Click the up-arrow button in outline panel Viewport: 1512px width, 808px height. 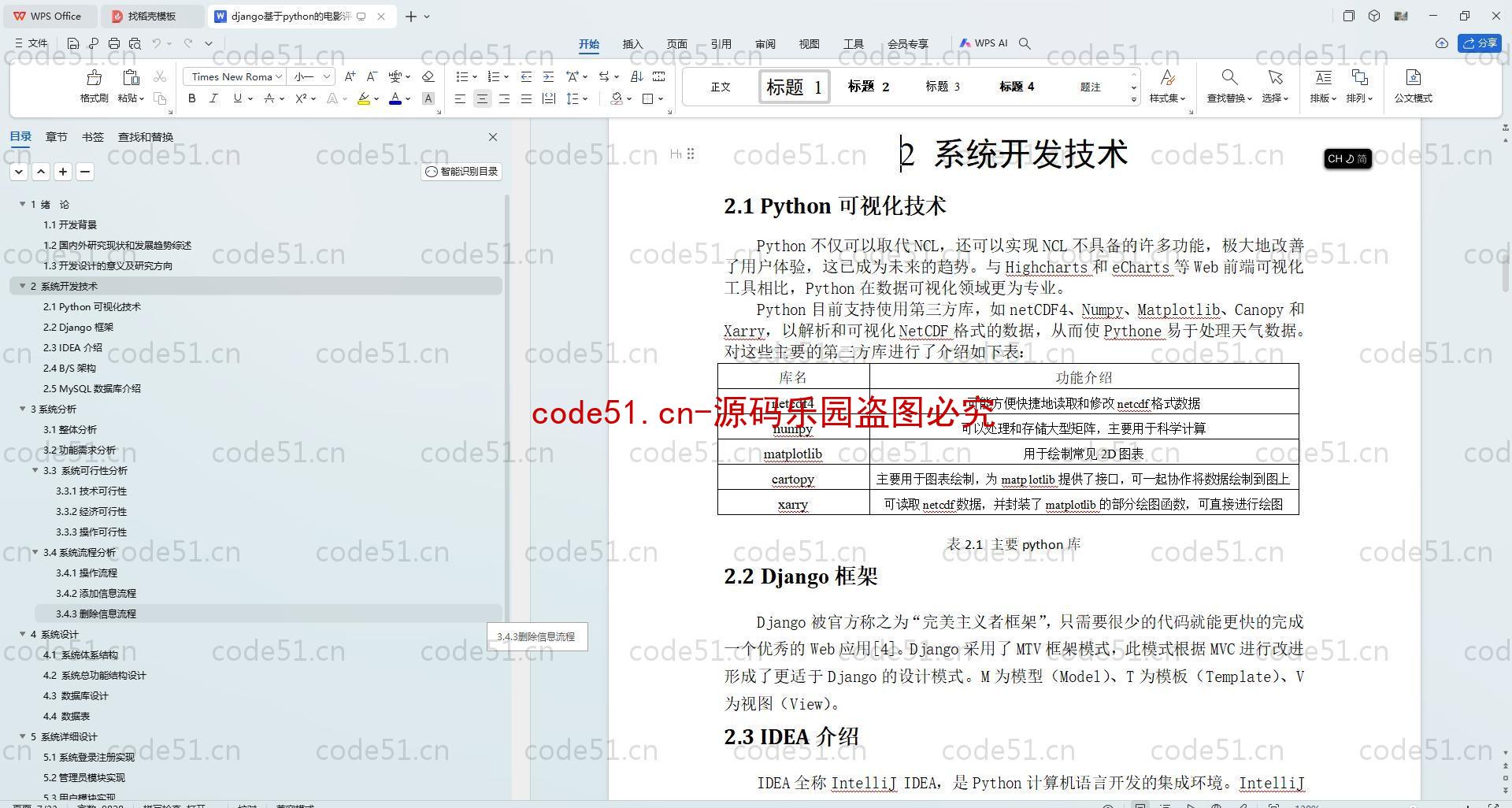pyautogui.click(x=41, y=172)
